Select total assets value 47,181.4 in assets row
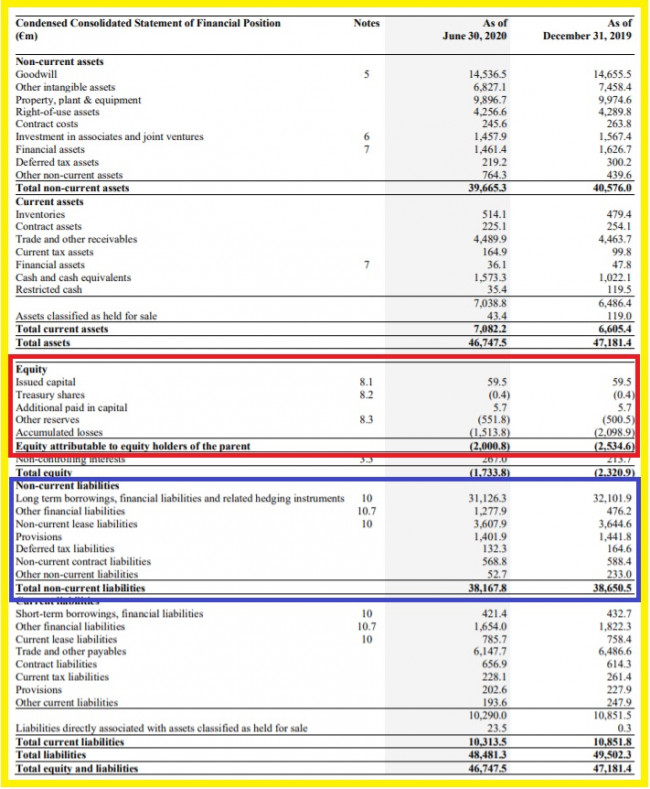The width and height of the screenshot is (650, 789). coord(612,343)
